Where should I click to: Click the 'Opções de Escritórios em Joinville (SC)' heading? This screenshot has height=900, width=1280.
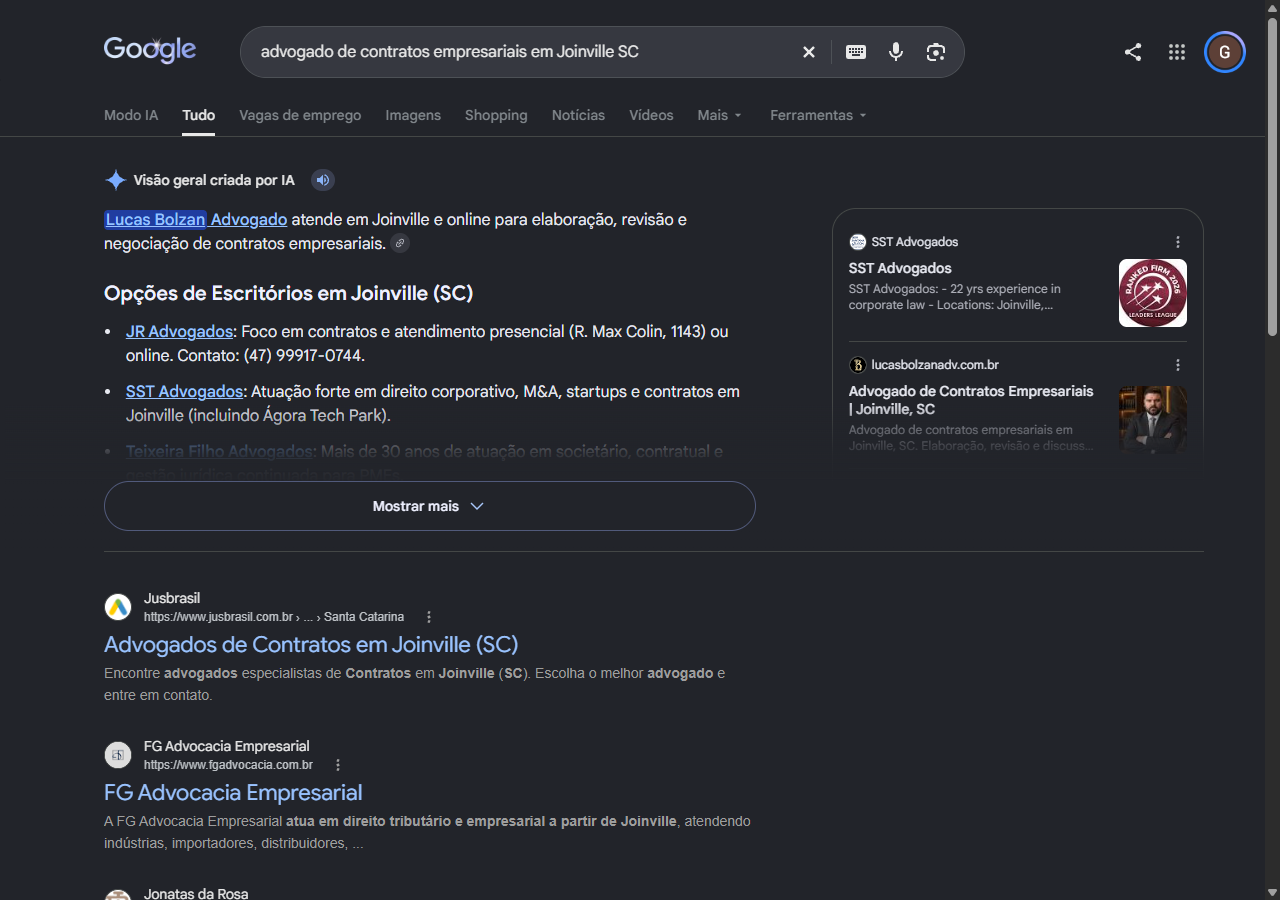pos(289,293)
